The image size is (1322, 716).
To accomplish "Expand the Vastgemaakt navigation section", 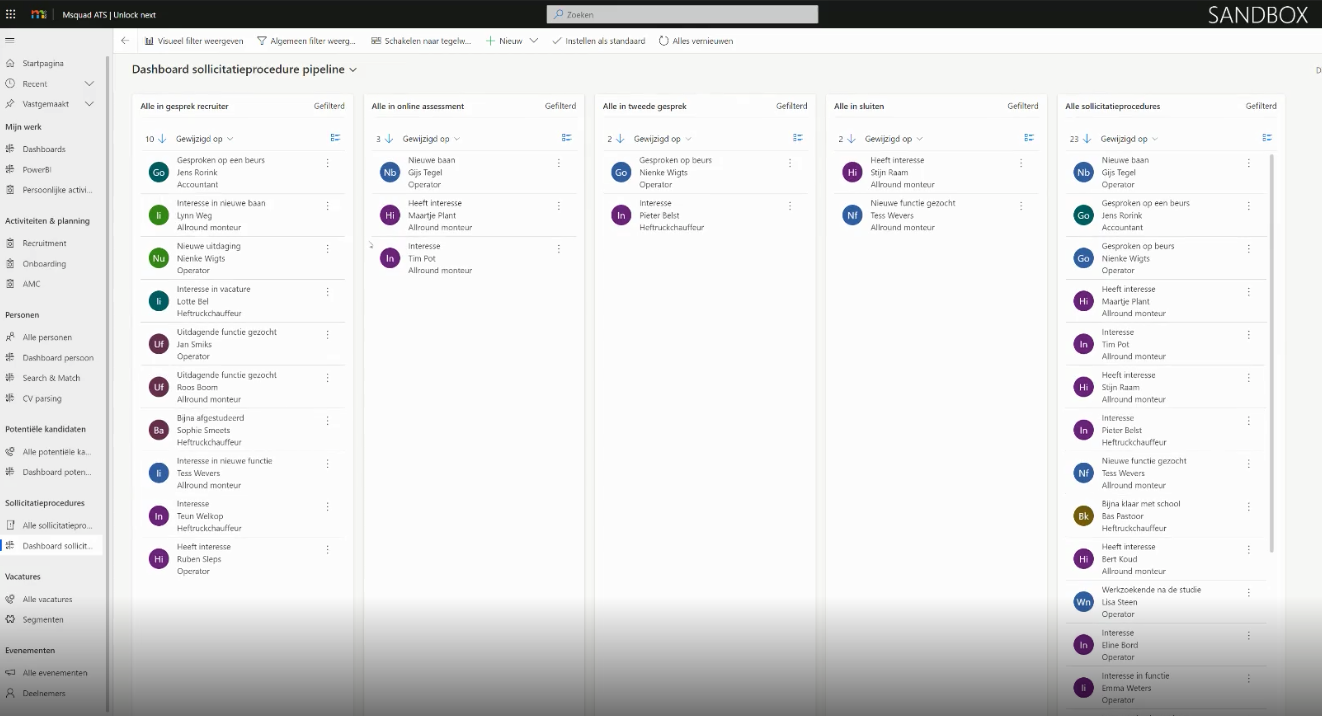I will pyautogui.click(x=89, y=104).
